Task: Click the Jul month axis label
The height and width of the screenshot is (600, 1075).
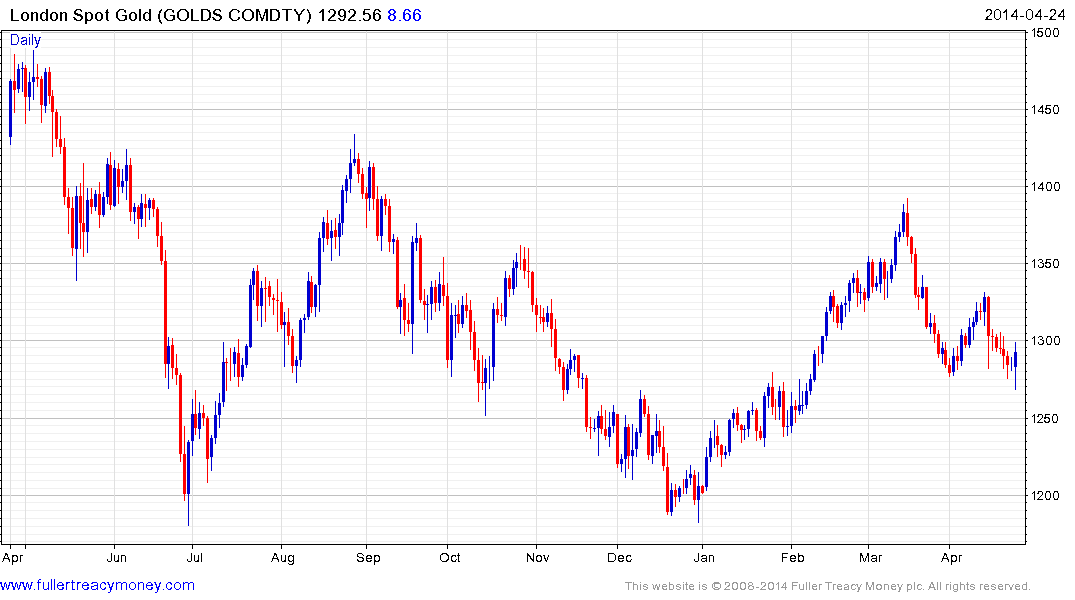Action: 195,557
